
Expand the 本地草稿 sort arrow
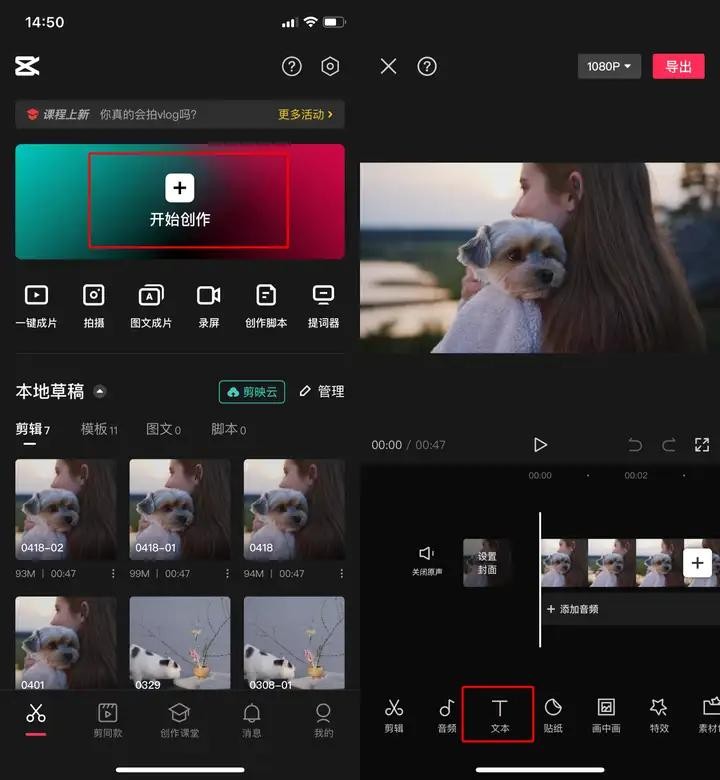pos(100,392)
